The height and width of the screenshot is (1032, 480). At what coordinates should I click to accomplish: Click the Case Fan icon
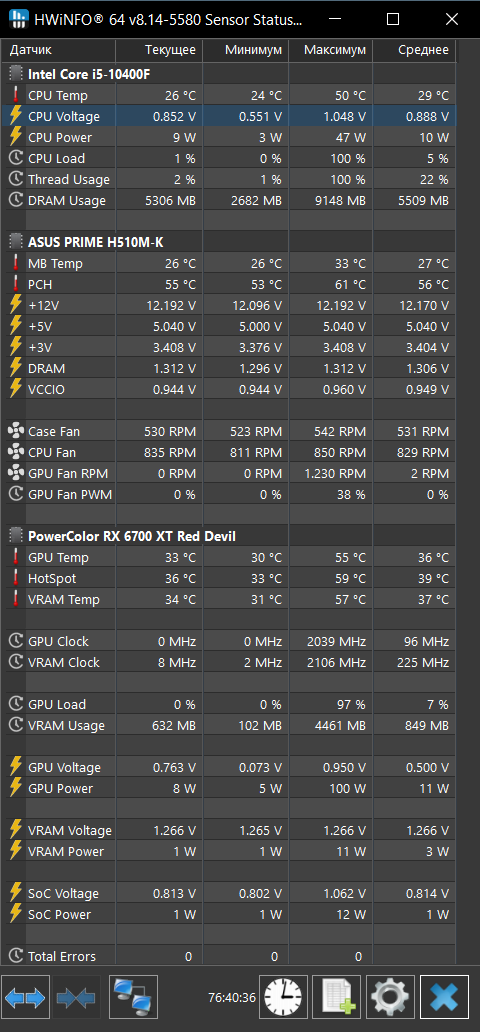point(15,432)
